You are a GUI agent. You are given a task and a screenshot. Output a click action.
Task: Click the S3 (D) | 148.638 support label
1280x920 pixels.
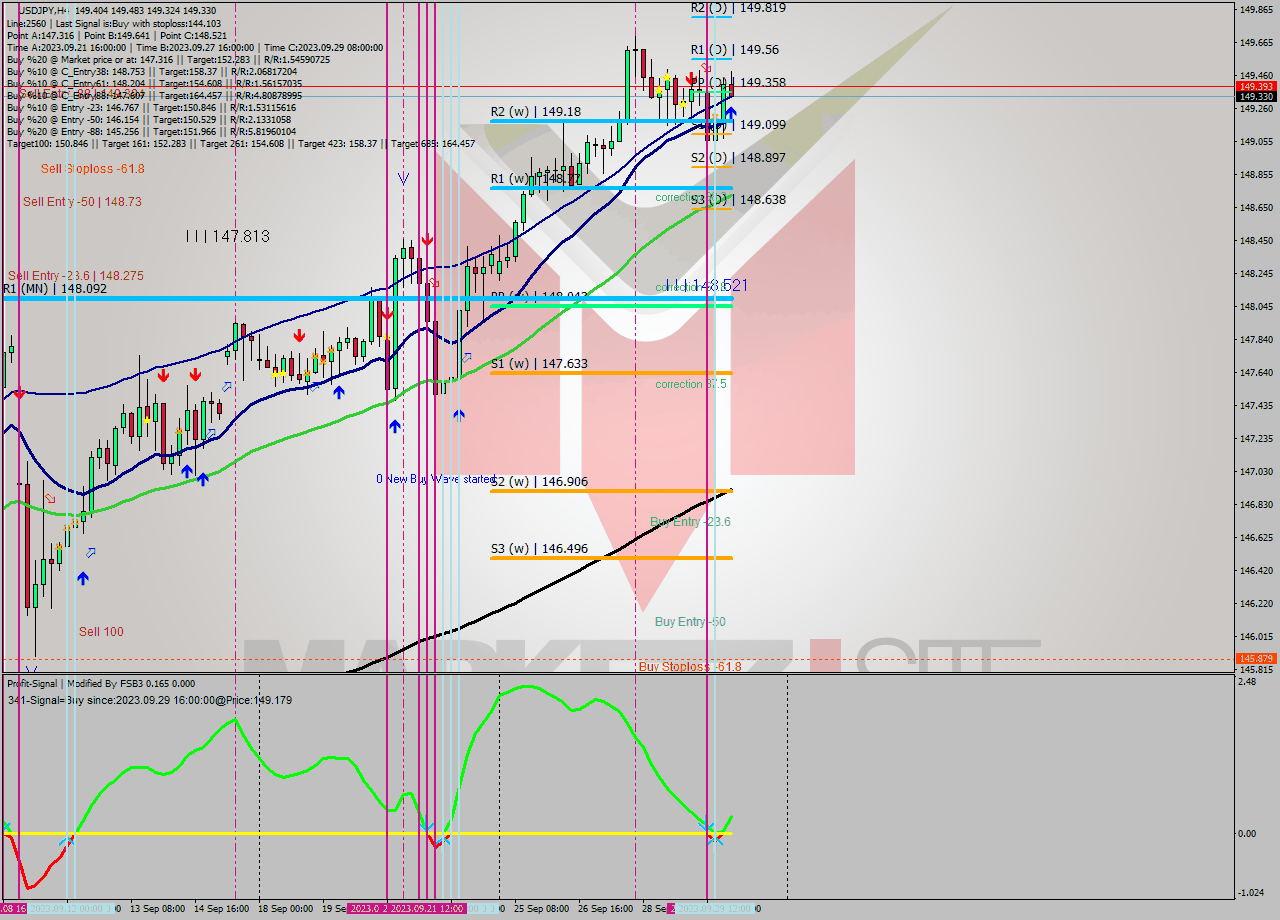(738, 199)
